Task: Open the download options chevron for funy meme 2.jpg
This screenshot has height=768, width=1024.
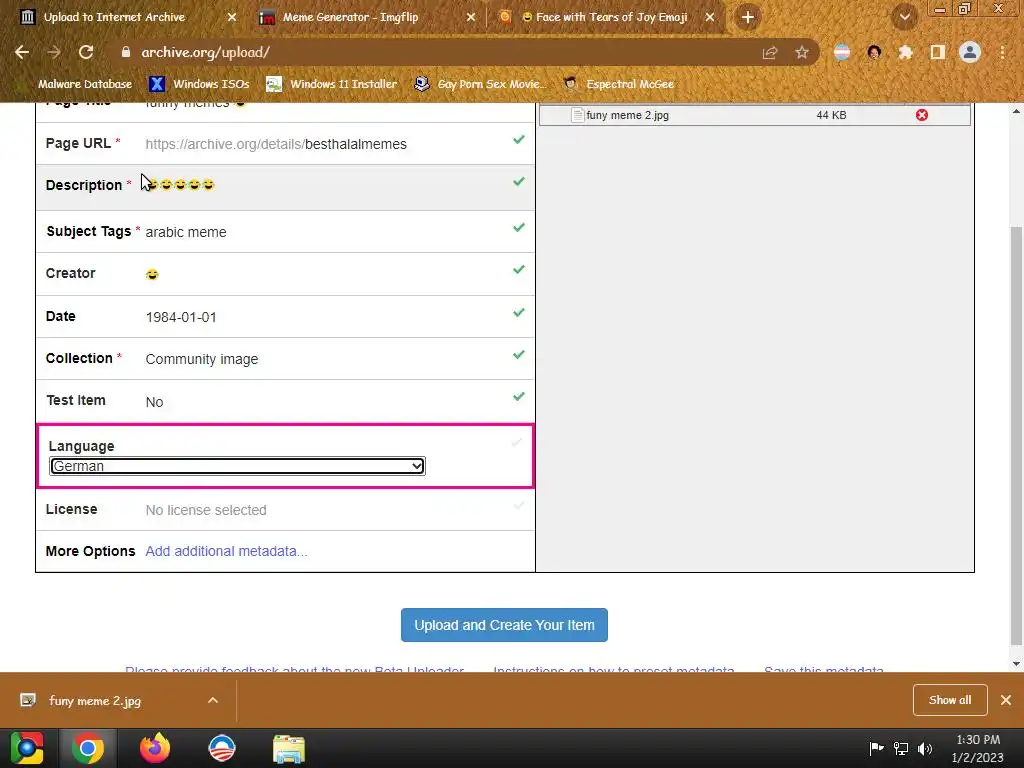Action: point(213,700)
